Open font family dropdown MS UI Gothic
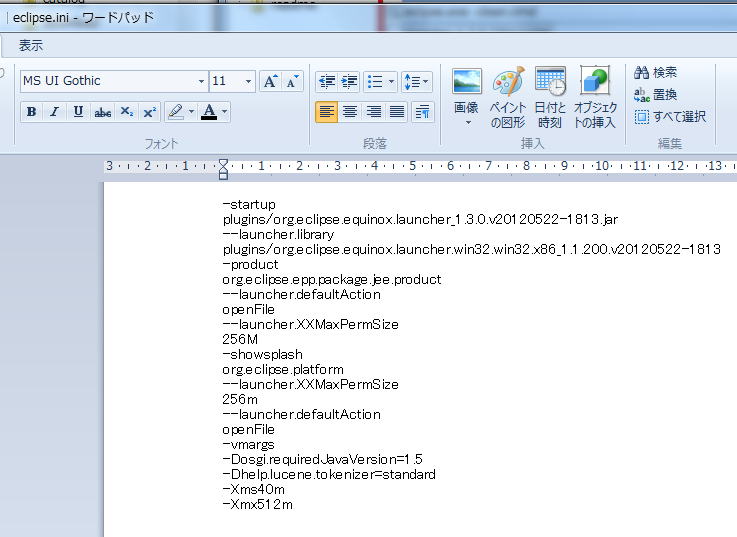The height and width of the screenshot is (537, 737). click(201, 81)
